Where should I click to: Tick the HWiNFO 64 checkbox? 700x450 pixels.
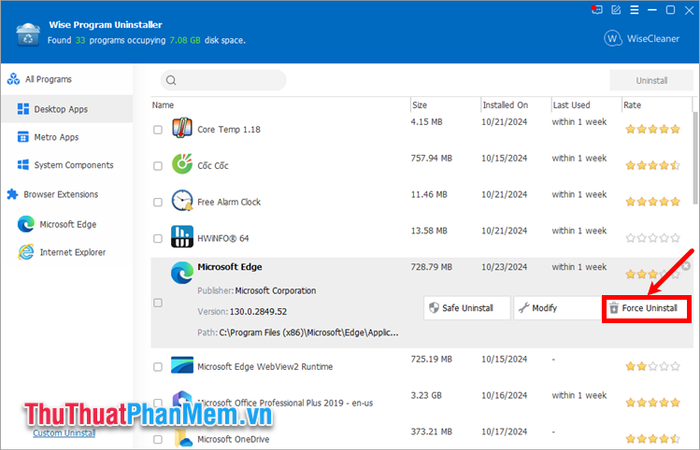pyautogui.click(x=158, y=238)
